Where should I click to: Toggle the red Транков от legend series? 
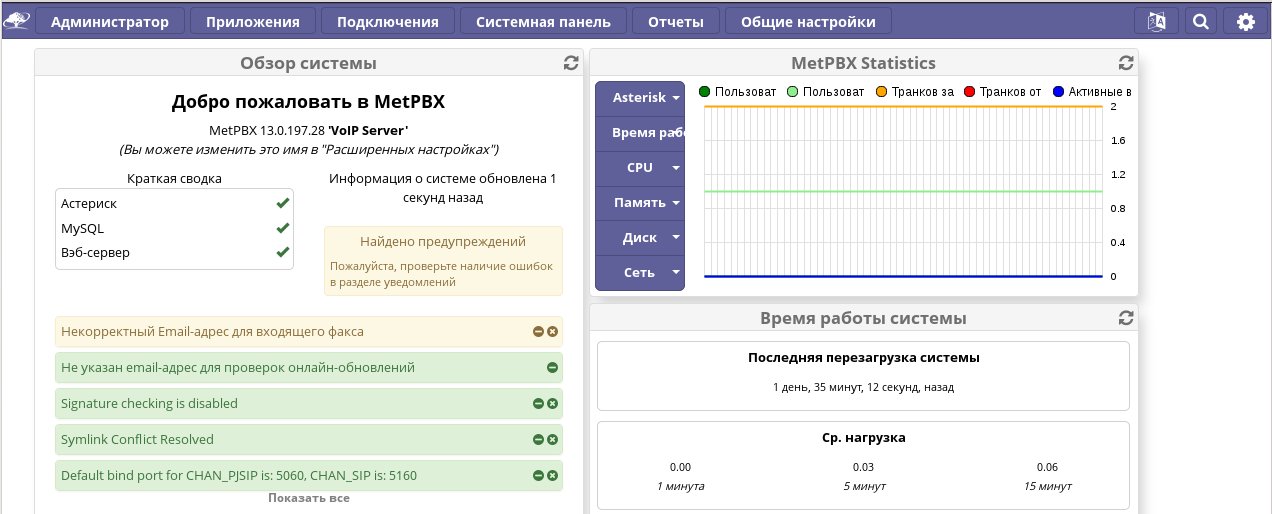click(x=969, y=92)
